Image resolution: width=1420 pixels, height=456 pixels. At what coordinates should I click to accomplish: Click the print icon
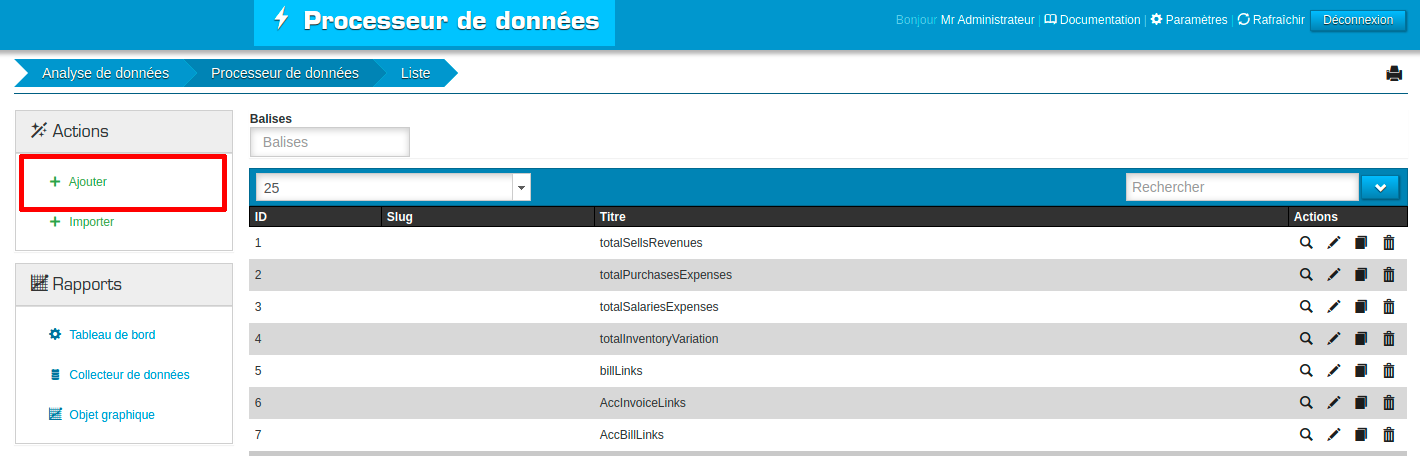coord(1394,73)
